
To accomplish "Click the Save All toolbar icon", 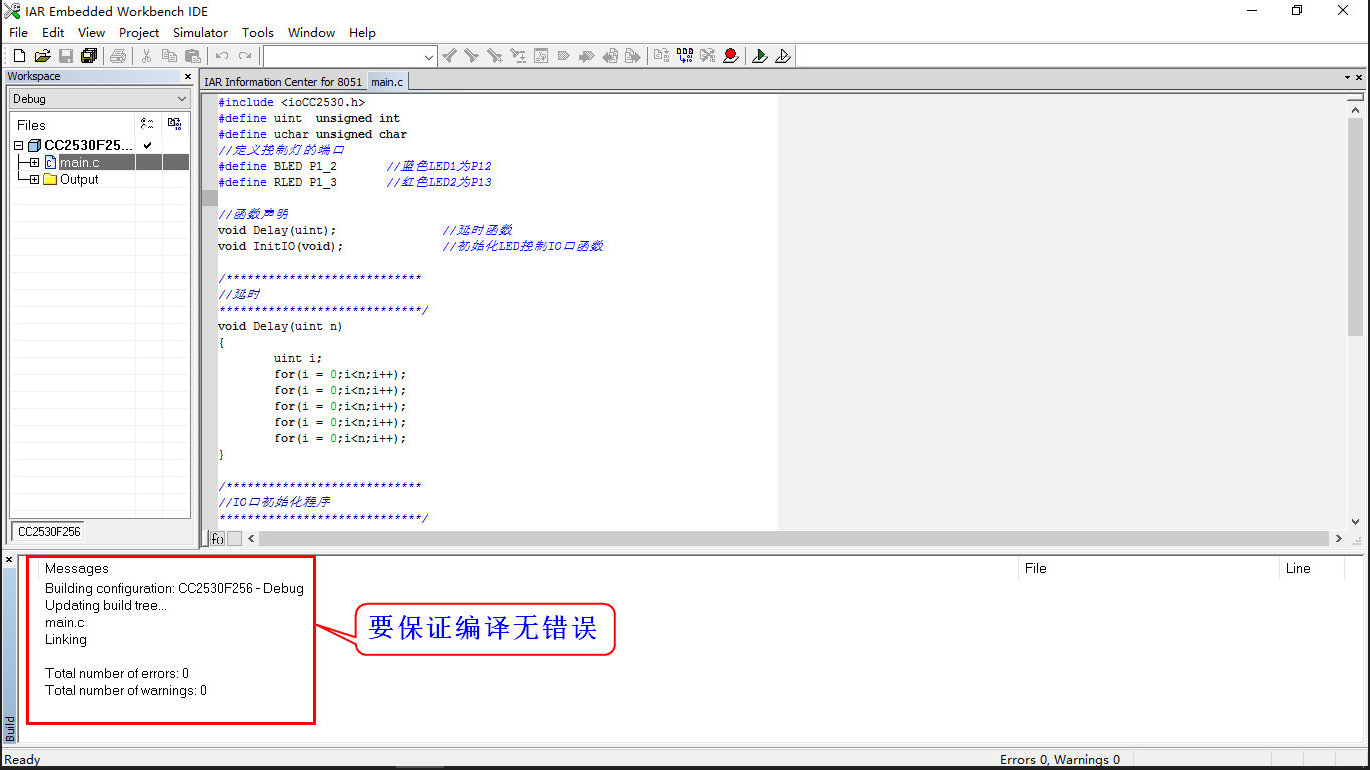I will 89,56.
